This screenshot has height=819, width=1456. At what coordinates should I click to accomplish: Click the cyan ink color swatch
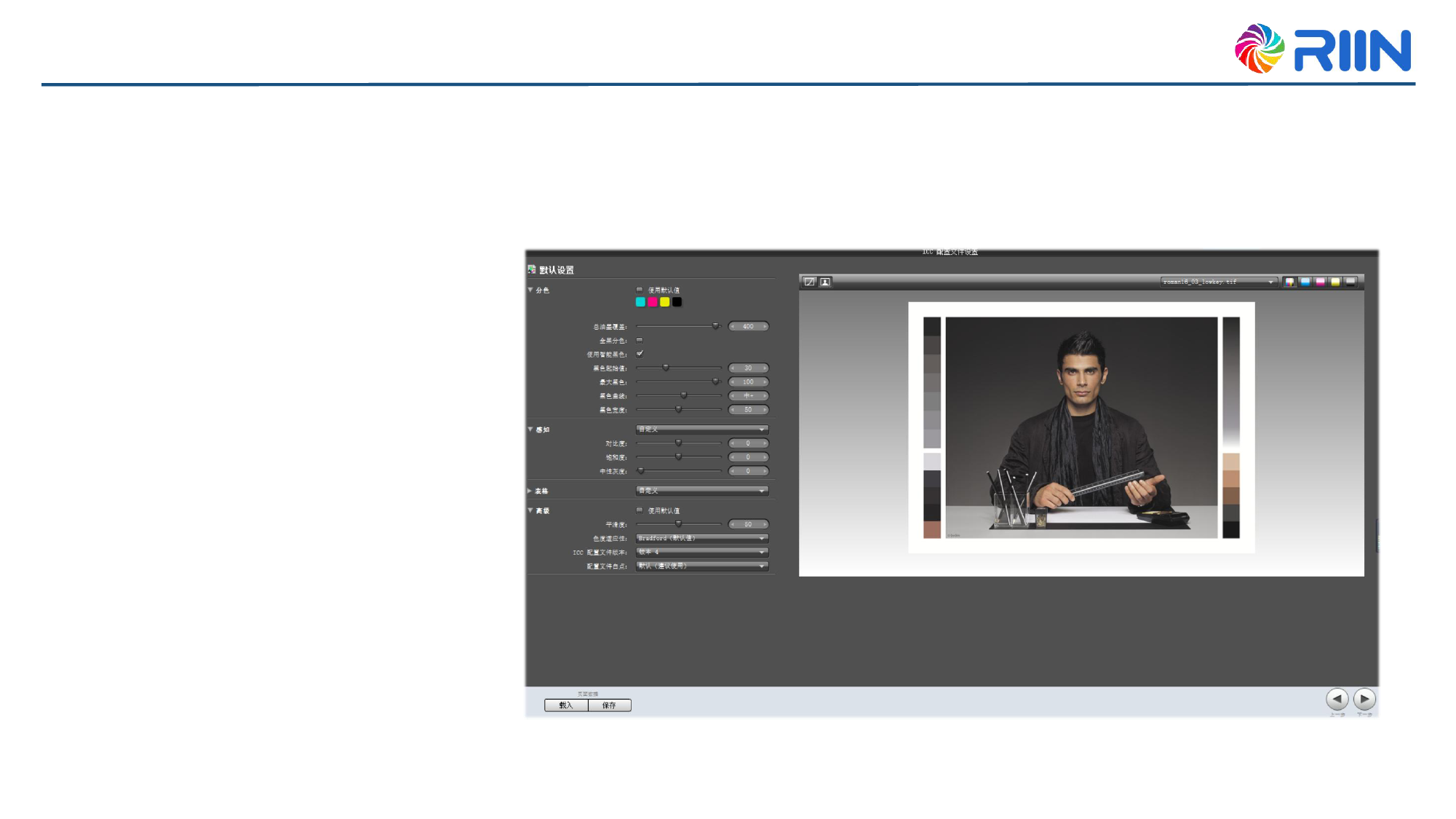tap(640, 302)
